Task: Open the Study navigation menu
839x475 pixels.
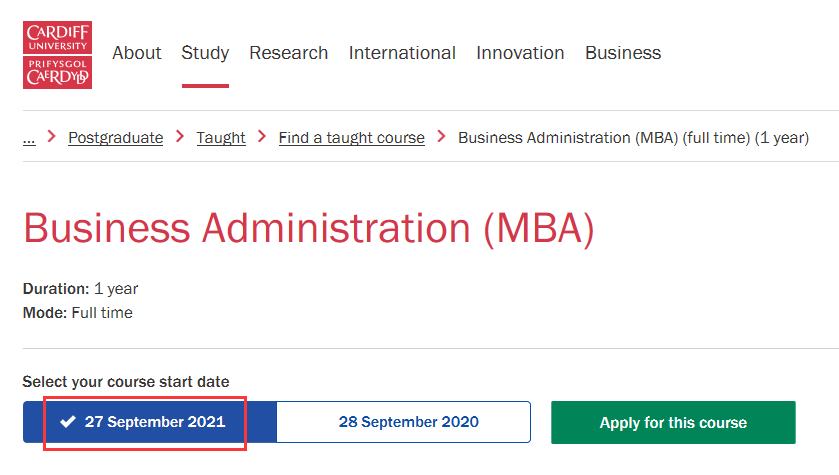Action: (x=205, y=53)
